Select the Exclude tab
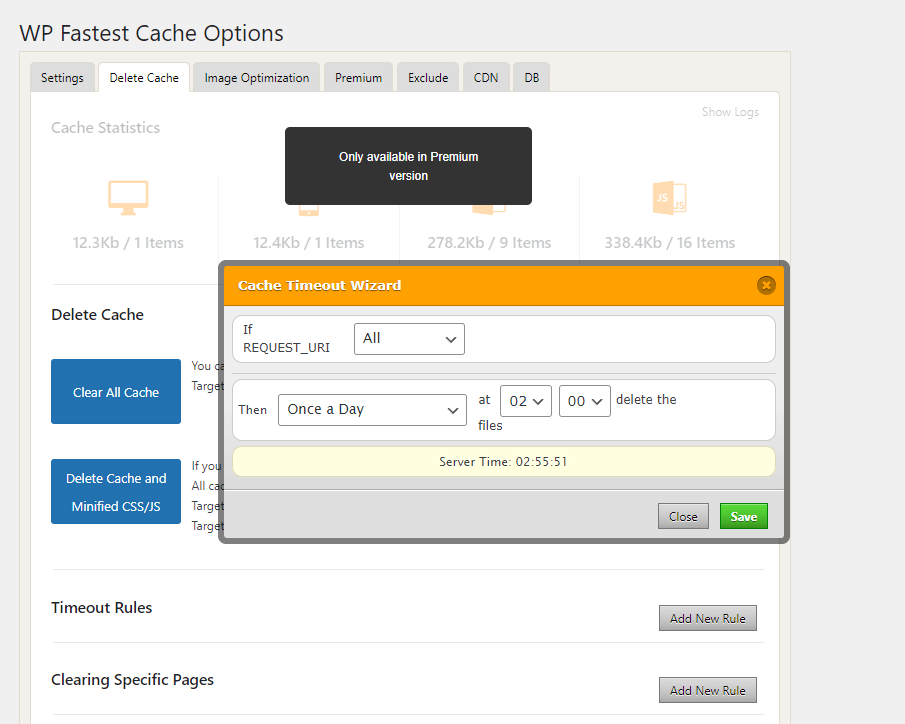This screenshot has width=905, height=724. 428,78
